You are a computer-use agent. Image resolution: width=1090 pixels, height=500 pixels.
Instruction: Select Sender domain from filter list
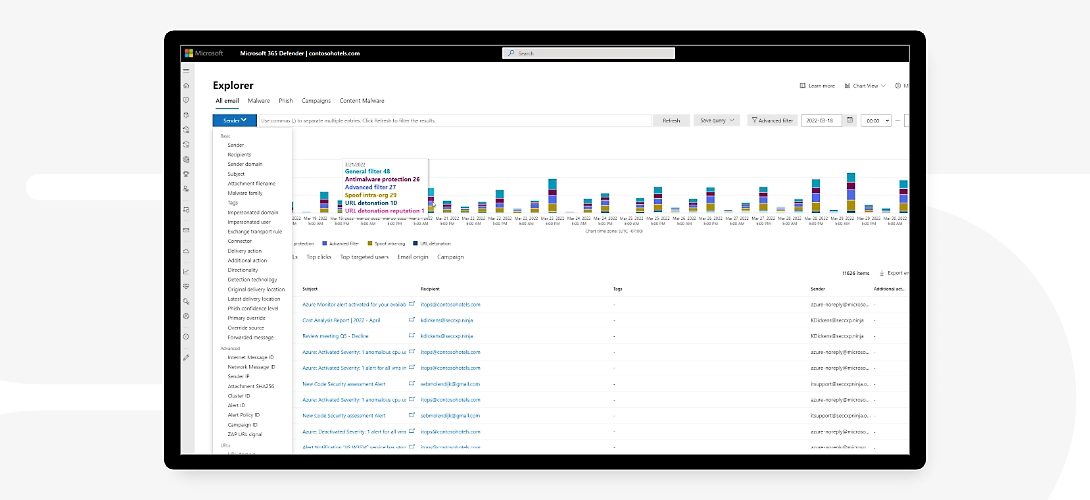[245, 164]
